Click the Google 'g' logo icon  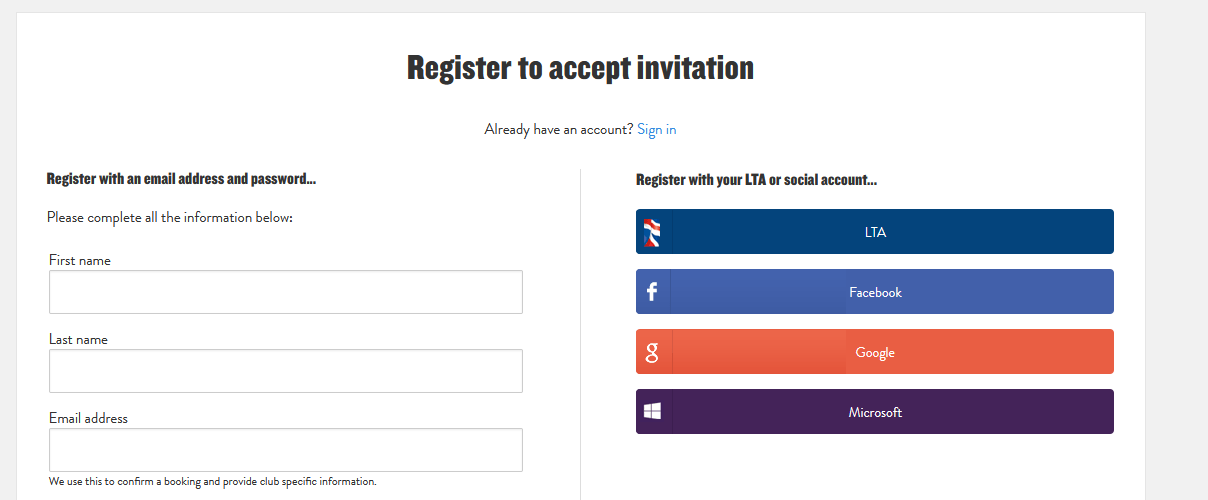[652, 352]
